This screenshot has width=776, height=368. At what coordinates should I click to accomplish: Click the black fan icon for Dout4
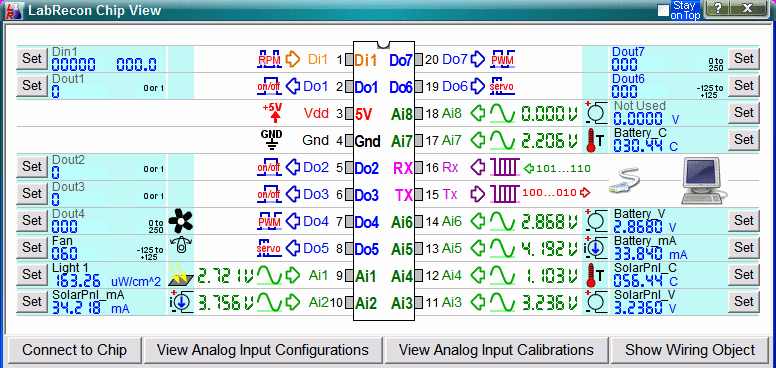181,221
